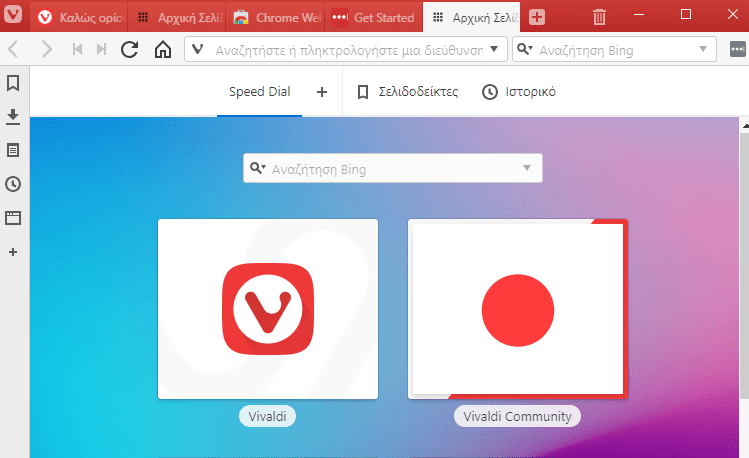Open the closed tabs trash can

coord(599,17)
